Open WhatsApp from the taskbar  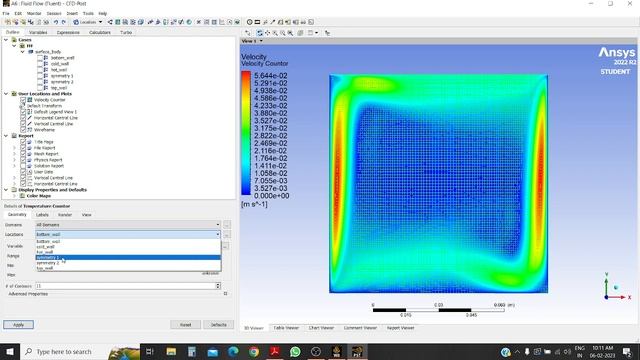295,351
